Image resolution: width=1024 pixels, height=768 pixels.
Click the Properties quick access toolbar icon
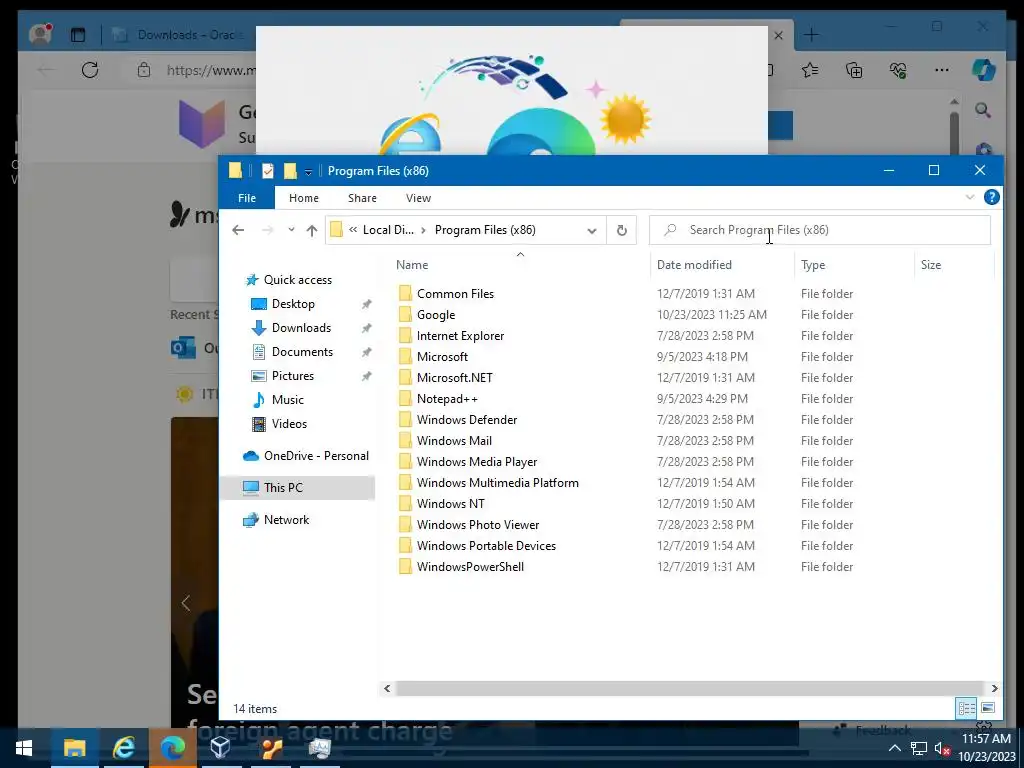click(268, 171)
